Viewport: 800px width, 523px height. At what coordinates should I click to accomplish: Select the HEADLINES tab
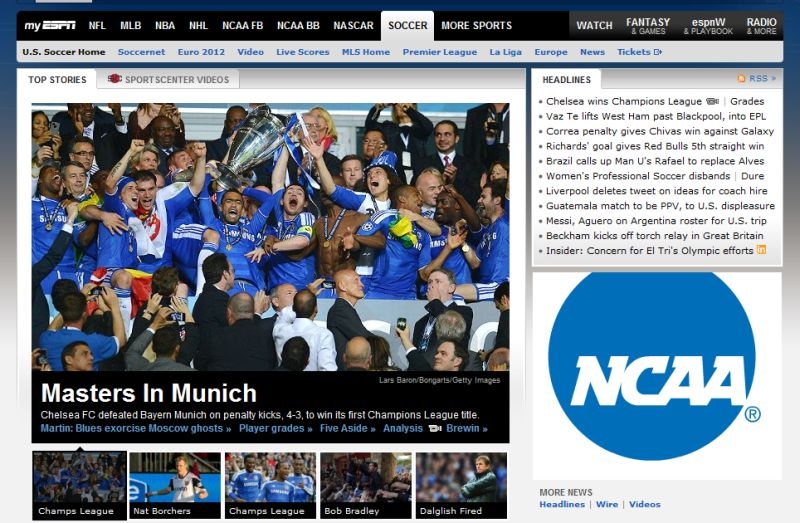(x=566, y=79)
